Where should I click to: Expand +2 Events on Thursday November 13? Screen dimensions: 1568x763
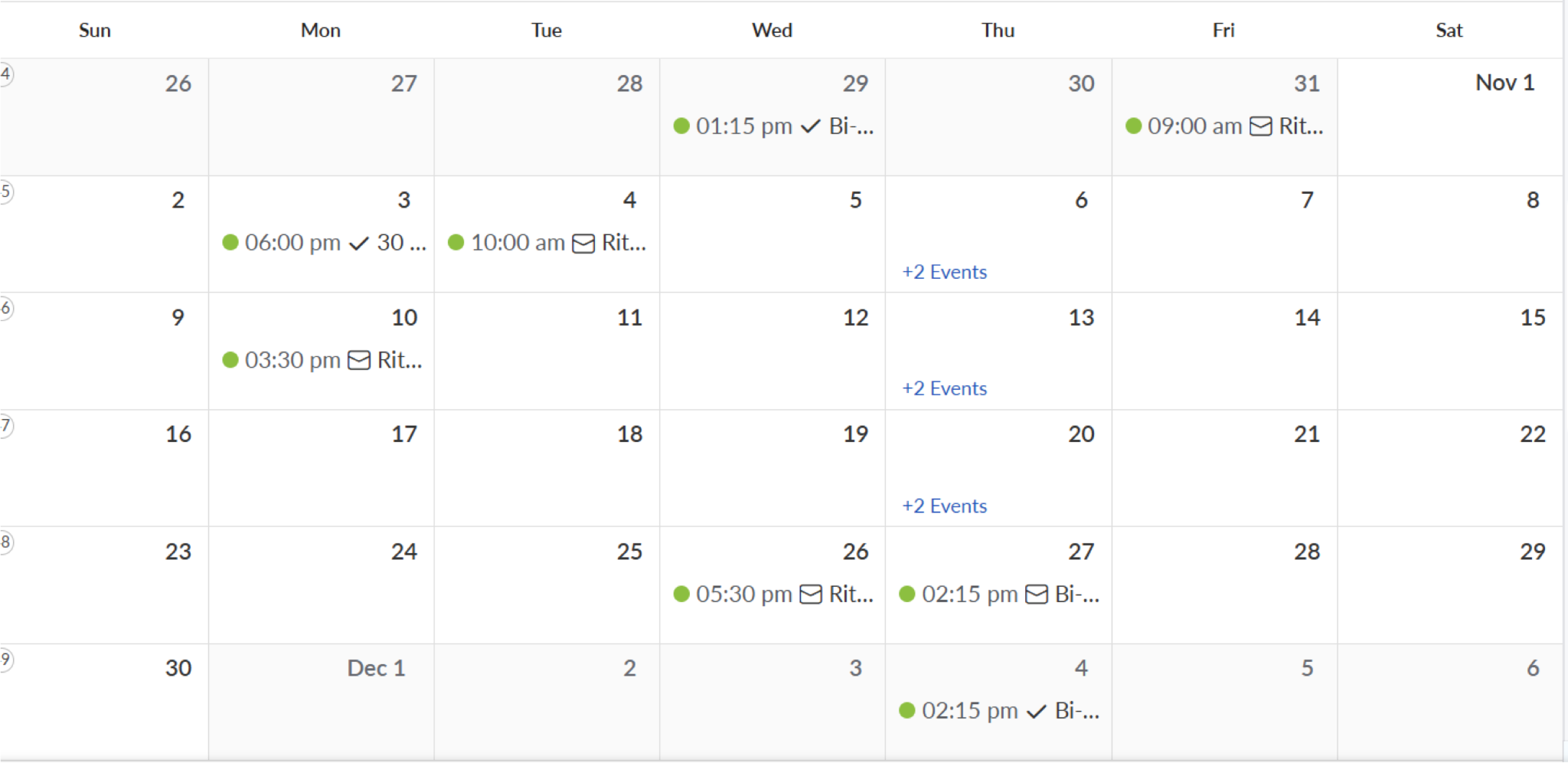click(944, 388)
